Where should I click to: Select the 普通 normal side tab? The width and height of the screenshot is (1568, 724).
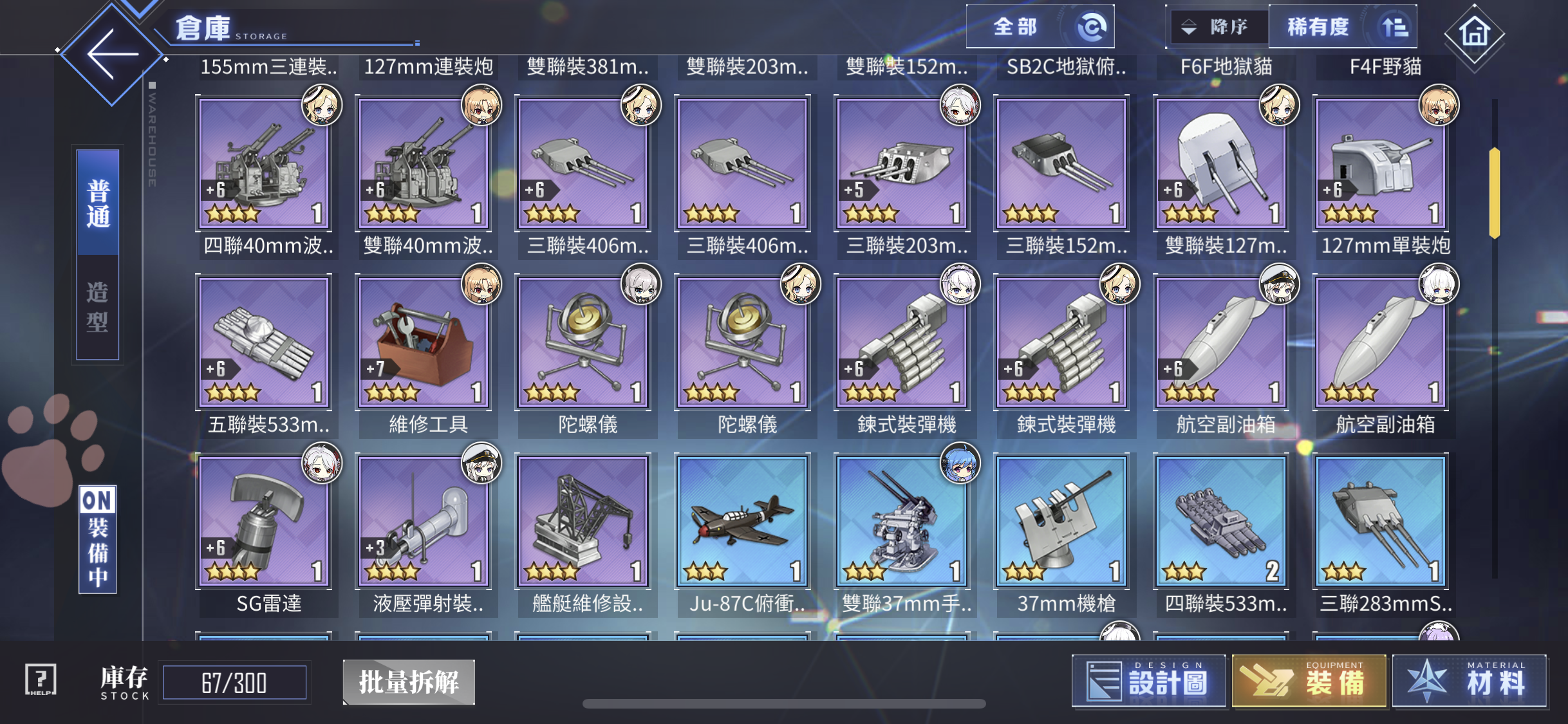pos(98,203)
